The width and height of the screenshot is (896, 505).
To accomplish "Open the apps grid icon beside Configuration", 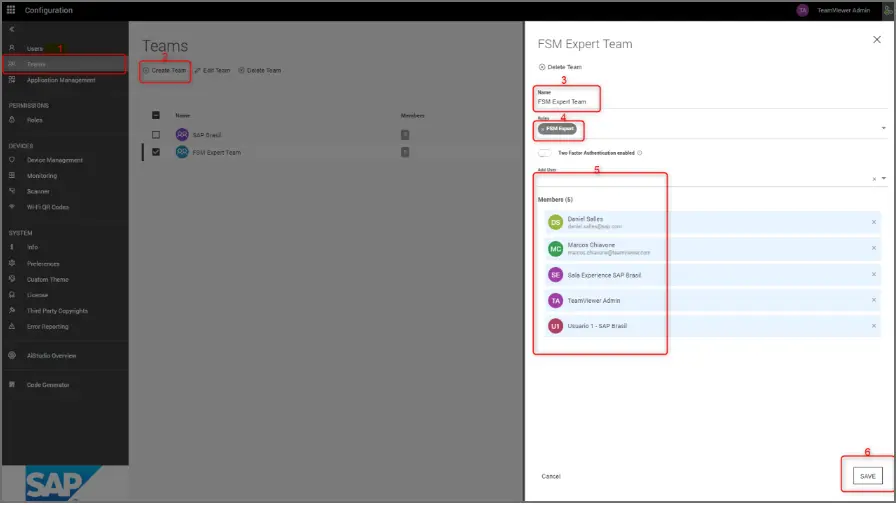I will tap(11, 10).
